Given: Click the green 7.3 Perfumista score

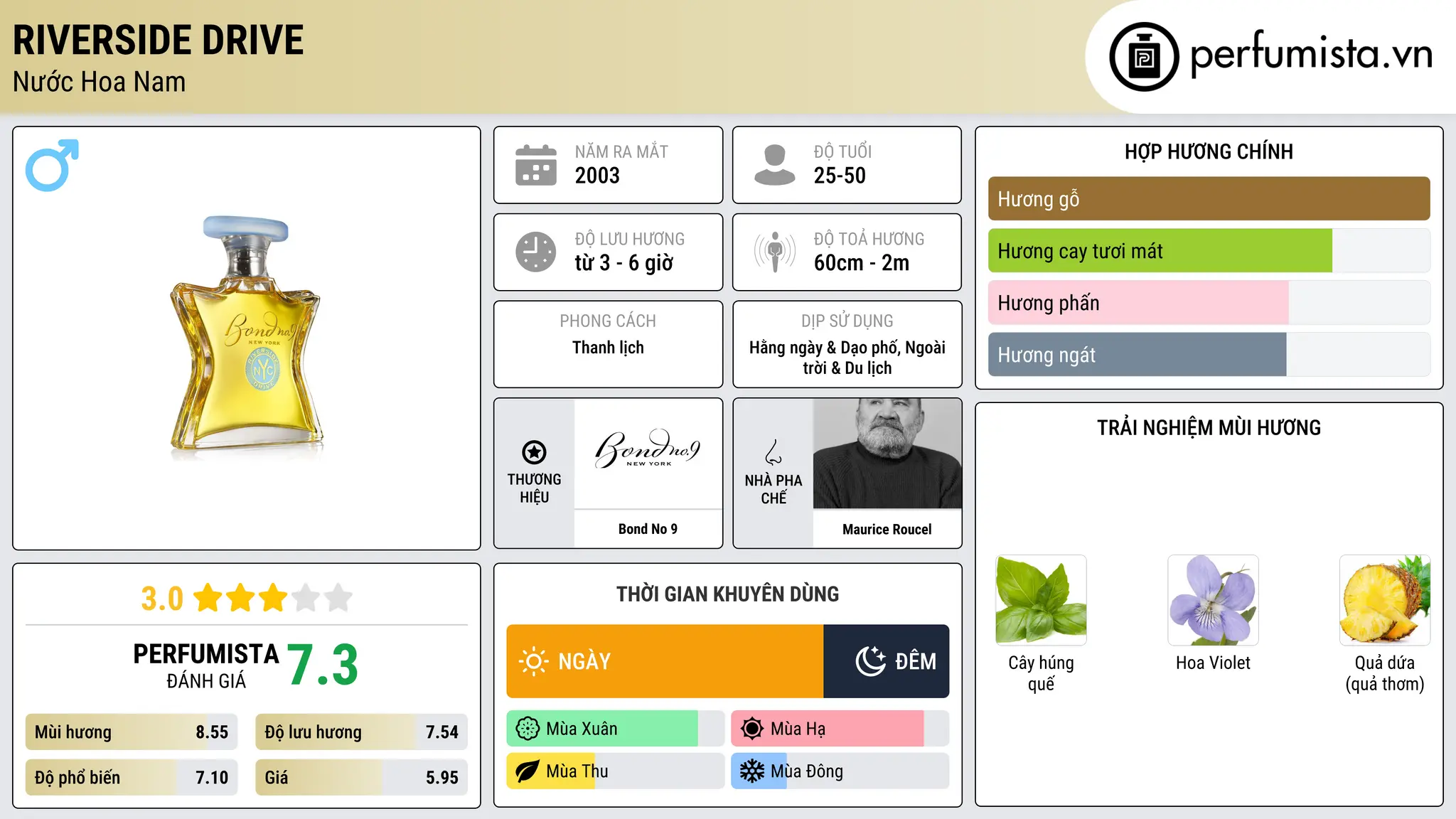Looking at the screenshot, I should tap(323, 665).
